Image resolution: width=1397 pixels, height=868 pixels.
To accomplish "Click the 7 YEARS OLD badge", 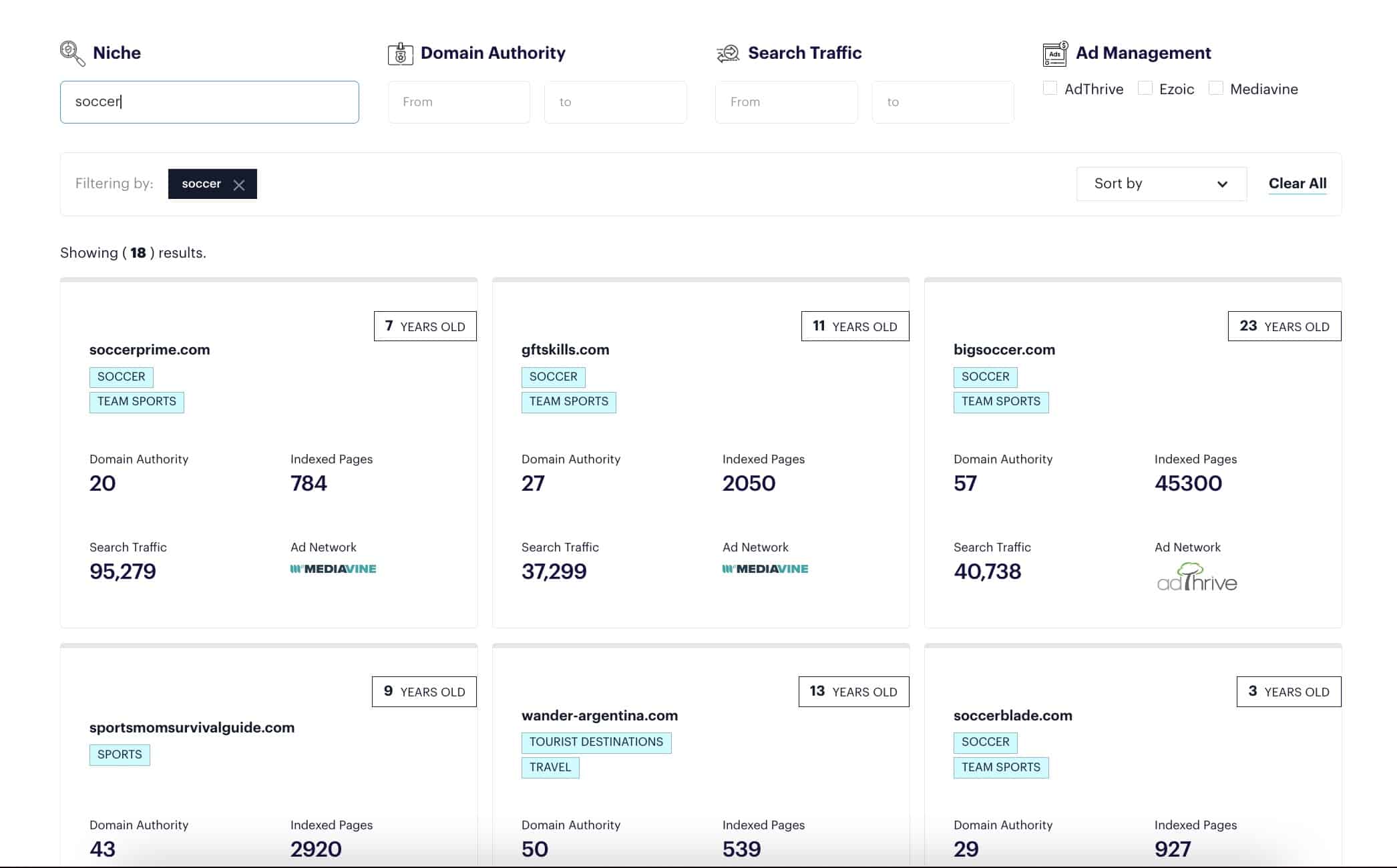I will pyautogui.click(x=425, y=327).
